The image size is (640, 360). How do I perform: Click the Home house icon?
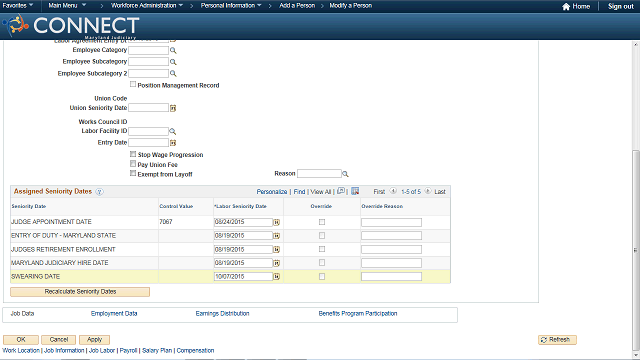tap(566, 7)
